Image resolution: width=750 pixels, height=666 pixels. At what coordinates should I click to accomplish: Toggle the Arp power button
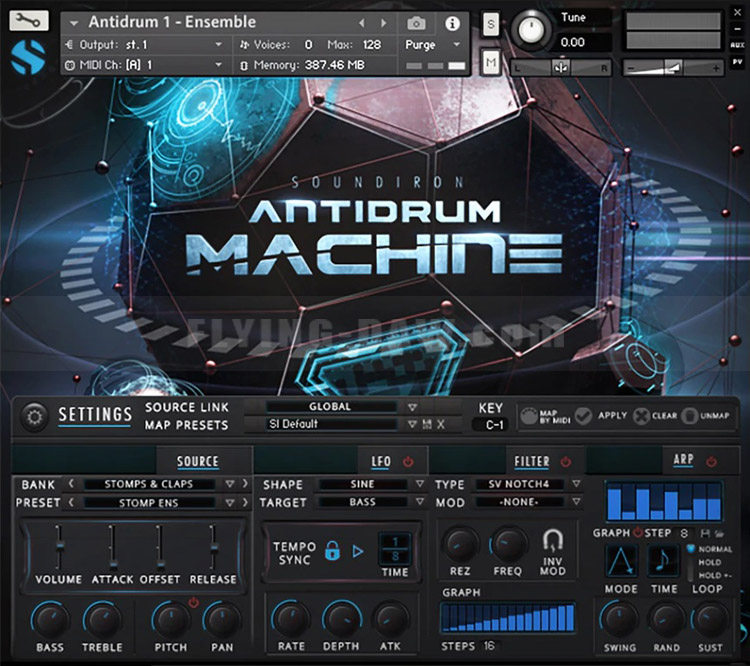tap(711, 461)
